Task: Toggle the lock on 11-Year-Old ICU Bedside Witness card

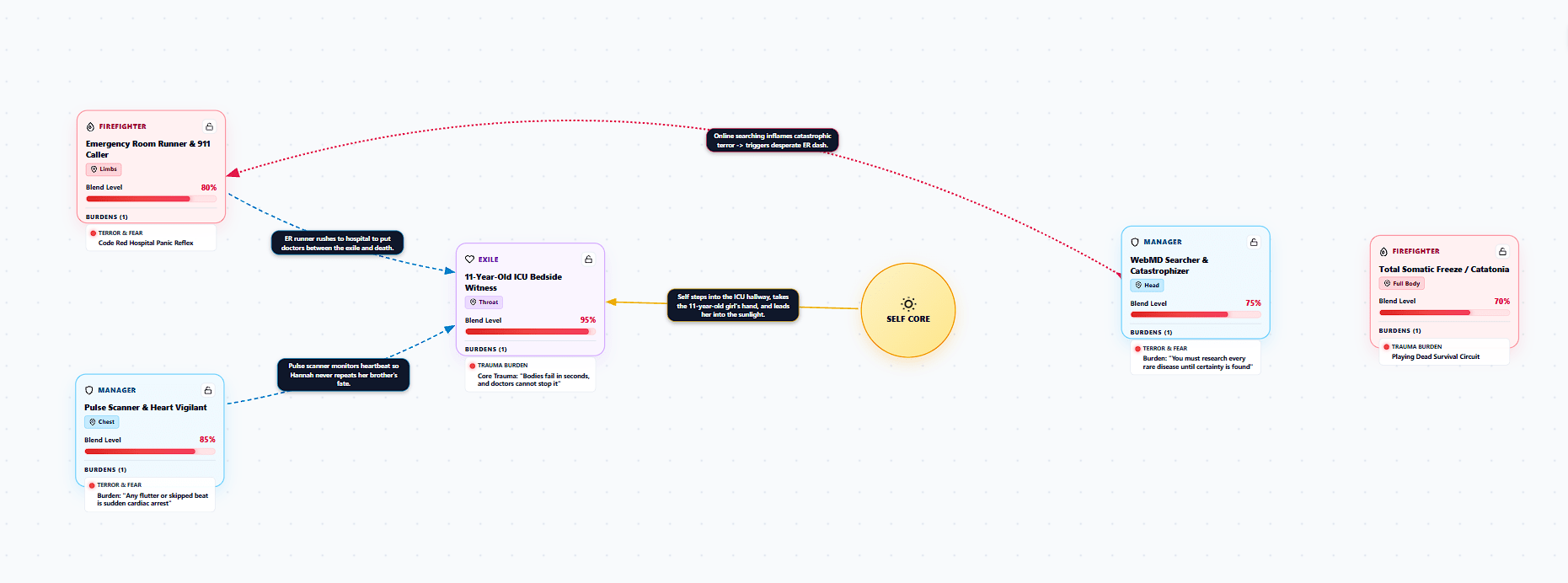Action: (x=588, y=259)
